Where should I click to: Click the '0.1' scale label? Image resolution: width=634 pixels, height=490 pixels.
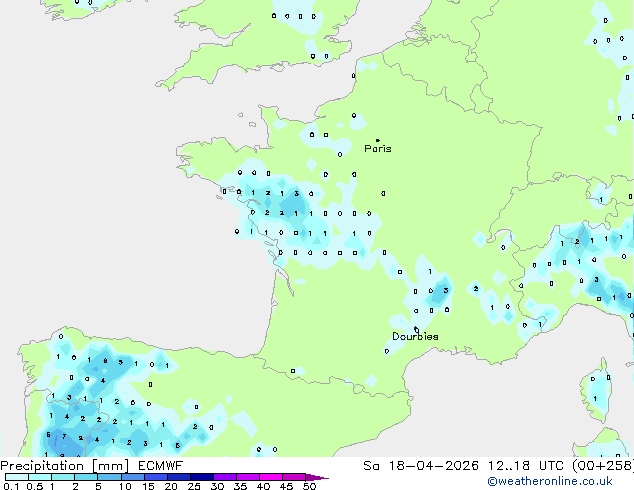(x=11, y=486)
